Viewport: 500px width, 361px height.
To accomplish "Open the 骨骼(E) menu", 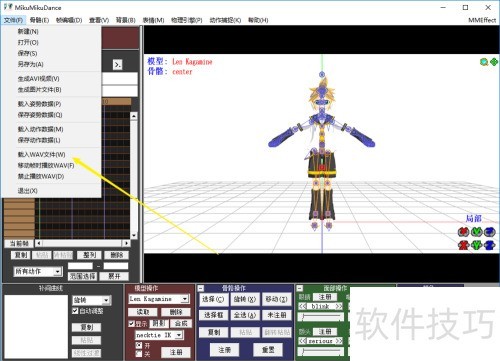I will pyautogui.click(x=39, y=20).
